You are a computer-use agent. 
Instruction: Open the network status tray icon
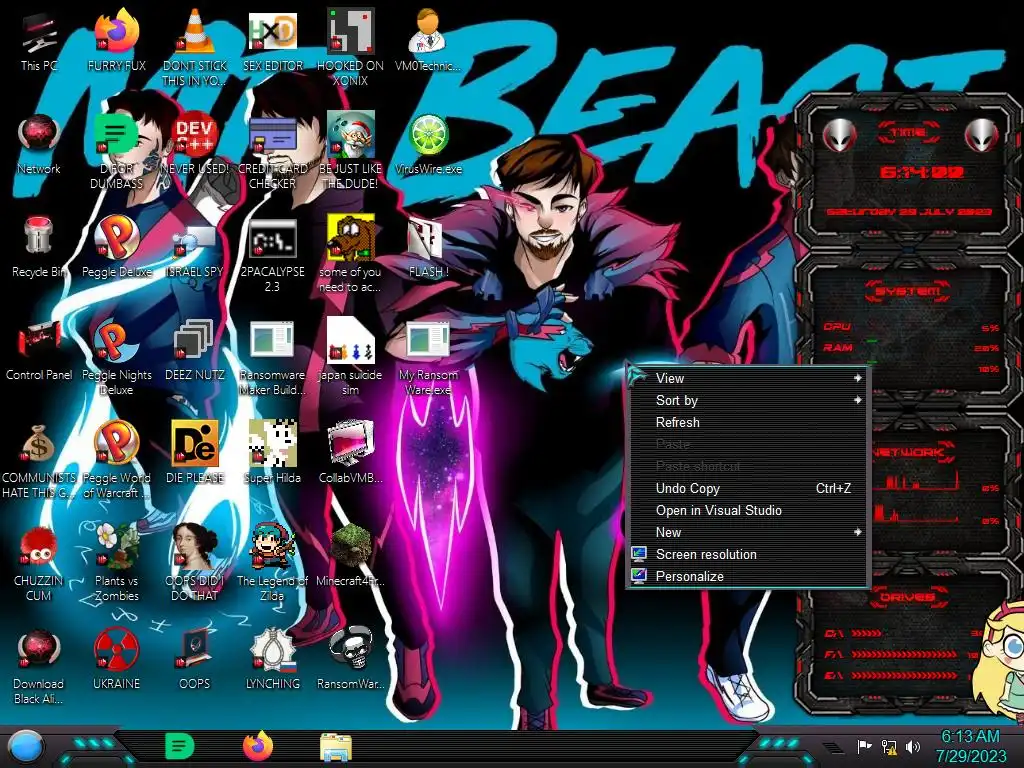point(889,746)
